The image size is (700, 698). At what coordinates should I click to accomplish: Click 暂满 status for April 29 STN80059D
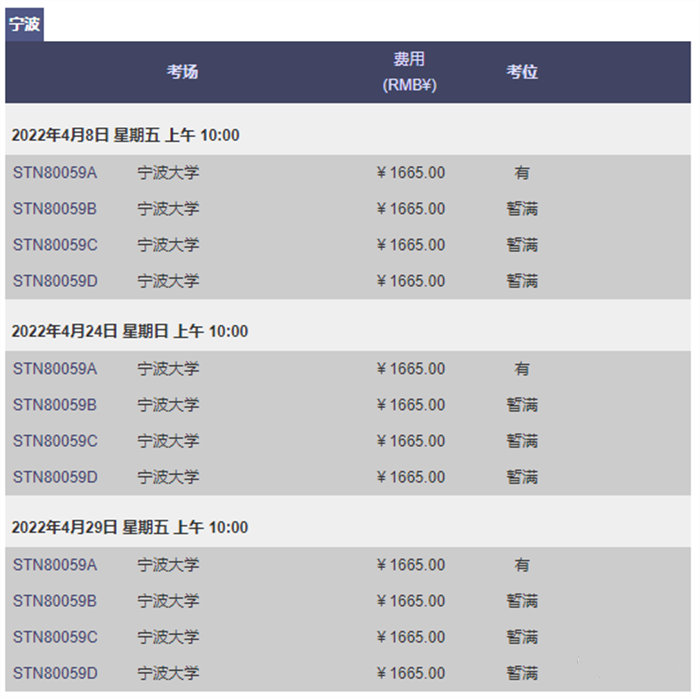522,673
